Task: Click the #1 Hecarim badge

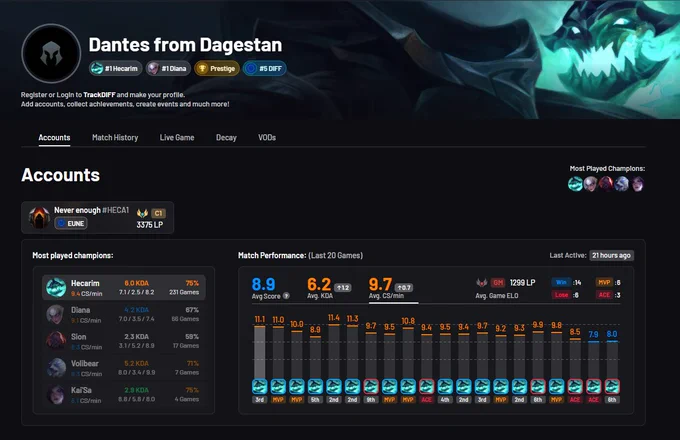Action: pyautogui.click(x=115, y=68)
